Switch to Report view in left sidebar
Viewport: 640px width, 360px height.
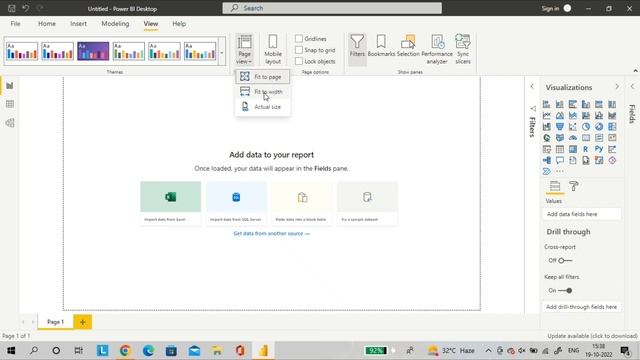click(x=10, y=86)
